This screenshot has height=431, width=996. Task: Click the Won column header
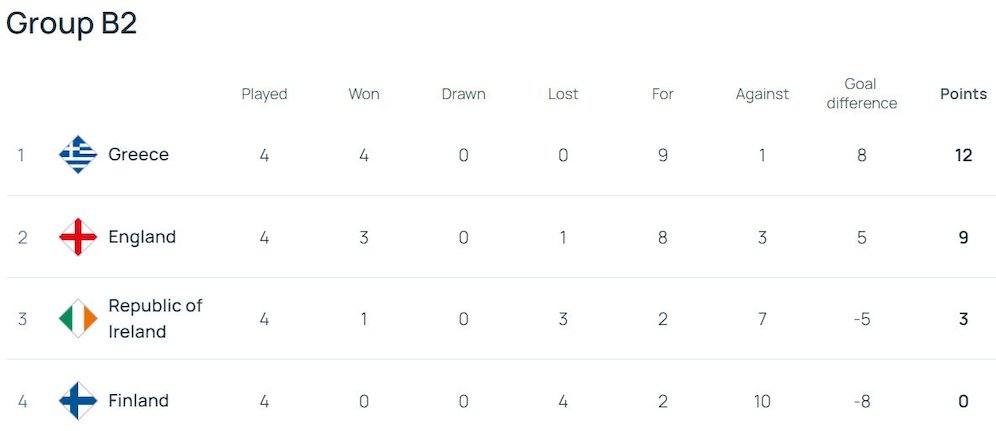(x=364, y=94)
